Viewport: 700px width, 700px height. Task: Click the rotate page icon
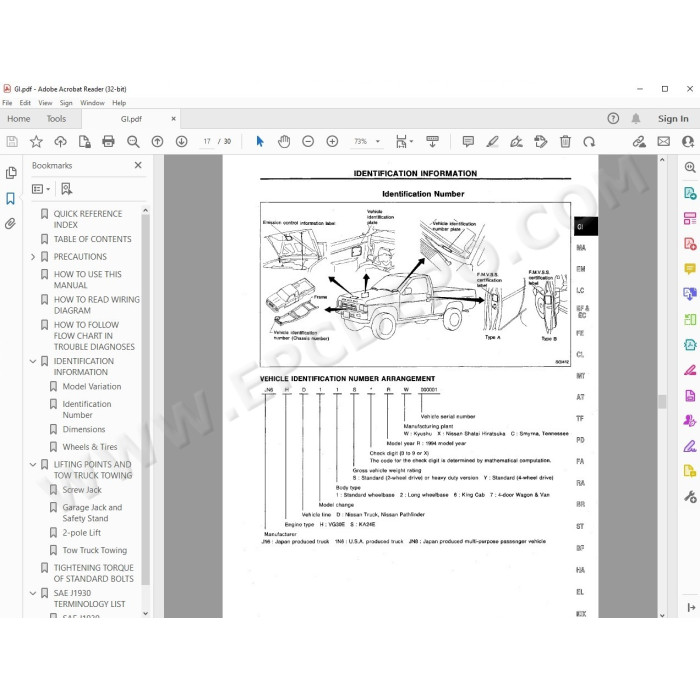(x=589, y=142)
